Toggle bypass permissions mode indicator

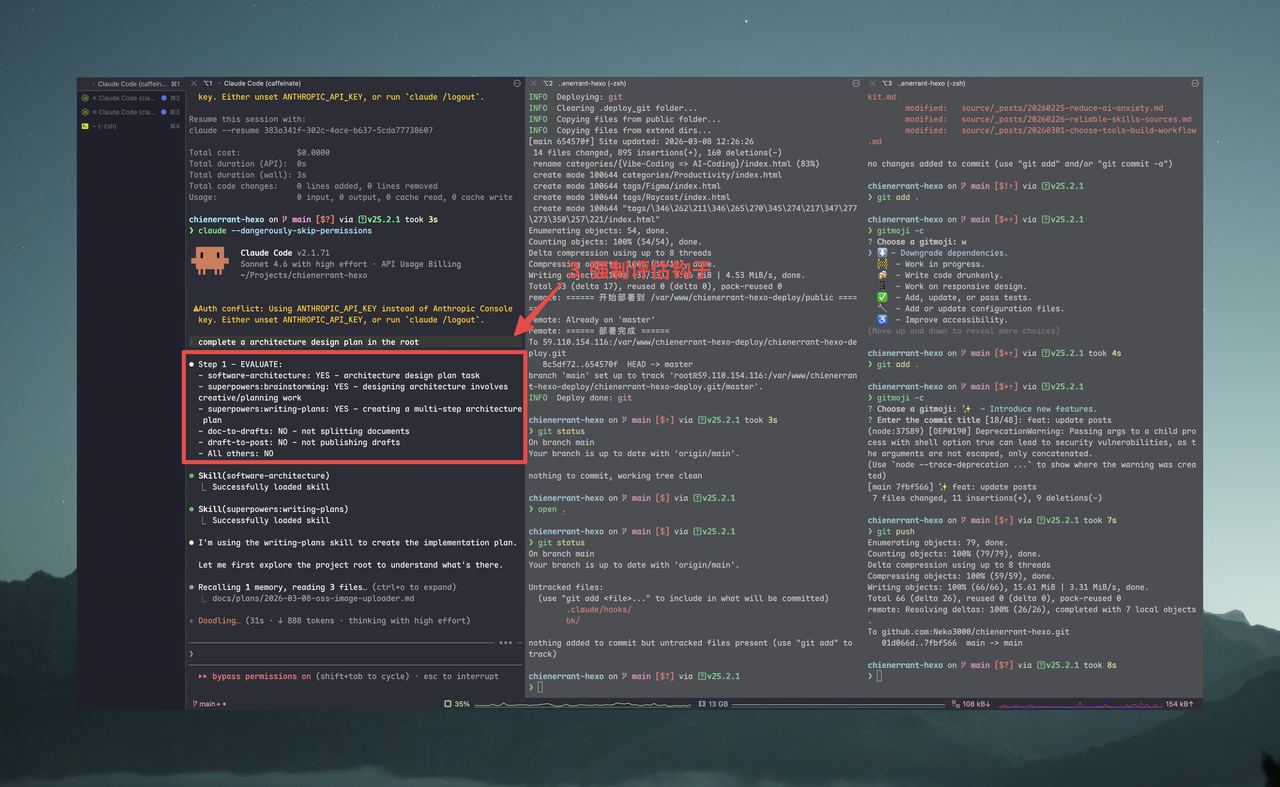255,676
